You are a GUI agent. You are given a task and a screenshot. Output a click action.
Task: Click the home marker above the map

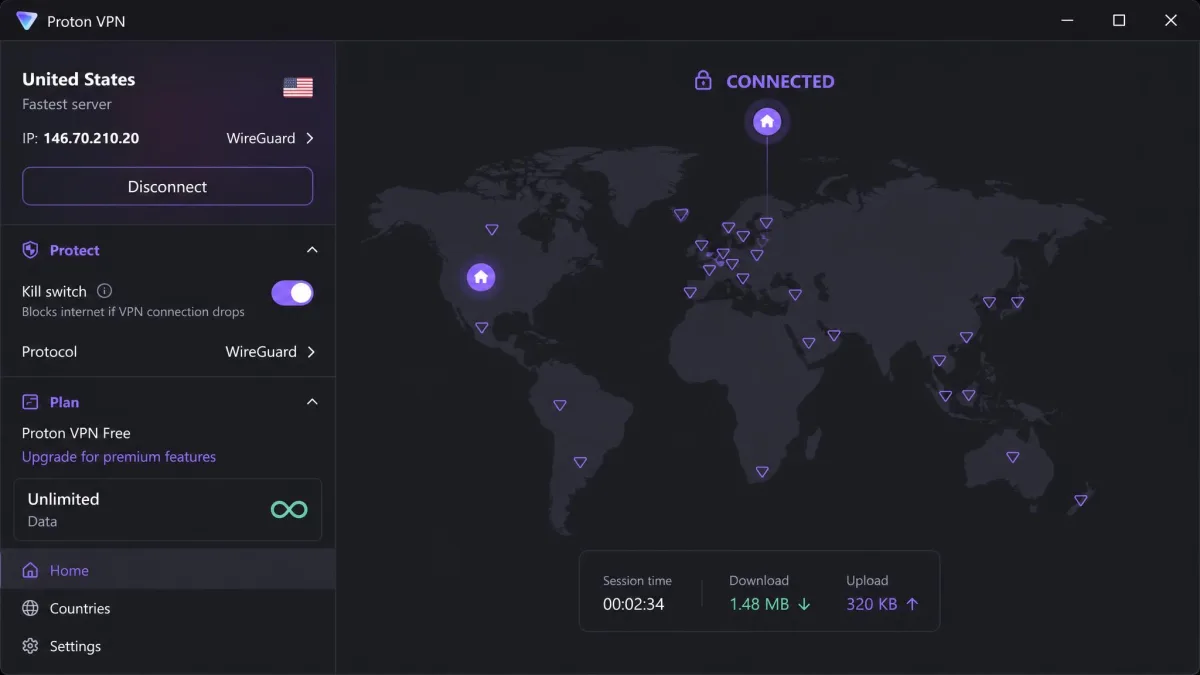pyautogui.click(x=767, y=122)
